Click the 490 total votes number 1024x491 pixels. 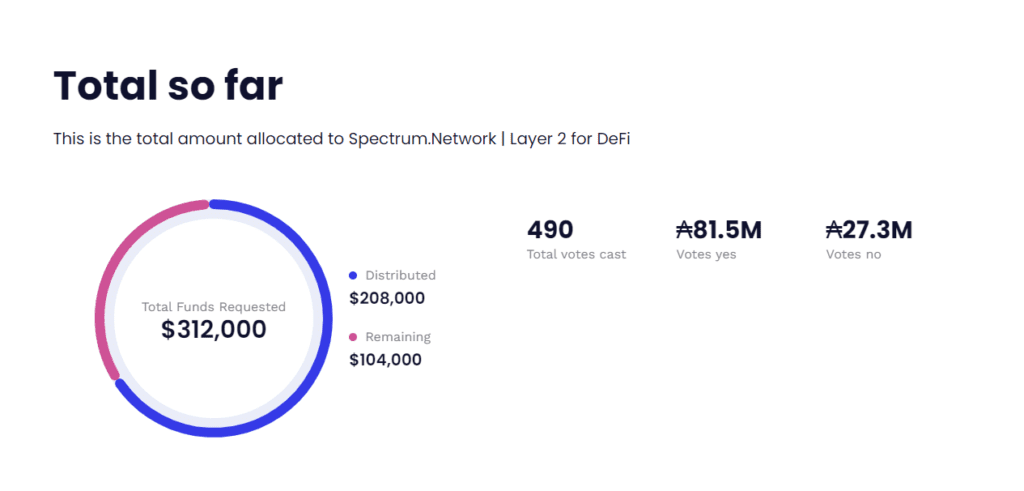tap(551, 230)
